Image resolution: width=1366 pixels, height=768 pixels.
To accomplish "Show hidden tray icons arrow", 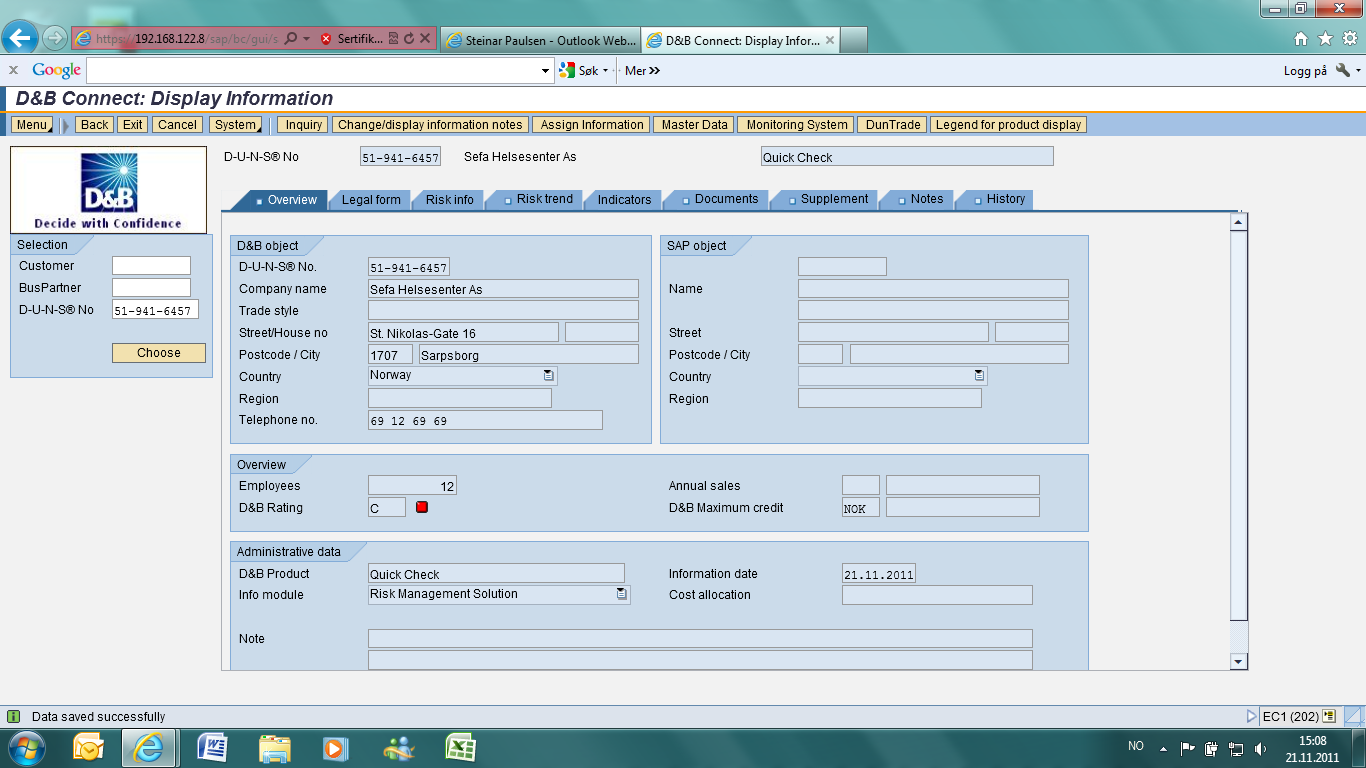I will [x=1163, y=748].
